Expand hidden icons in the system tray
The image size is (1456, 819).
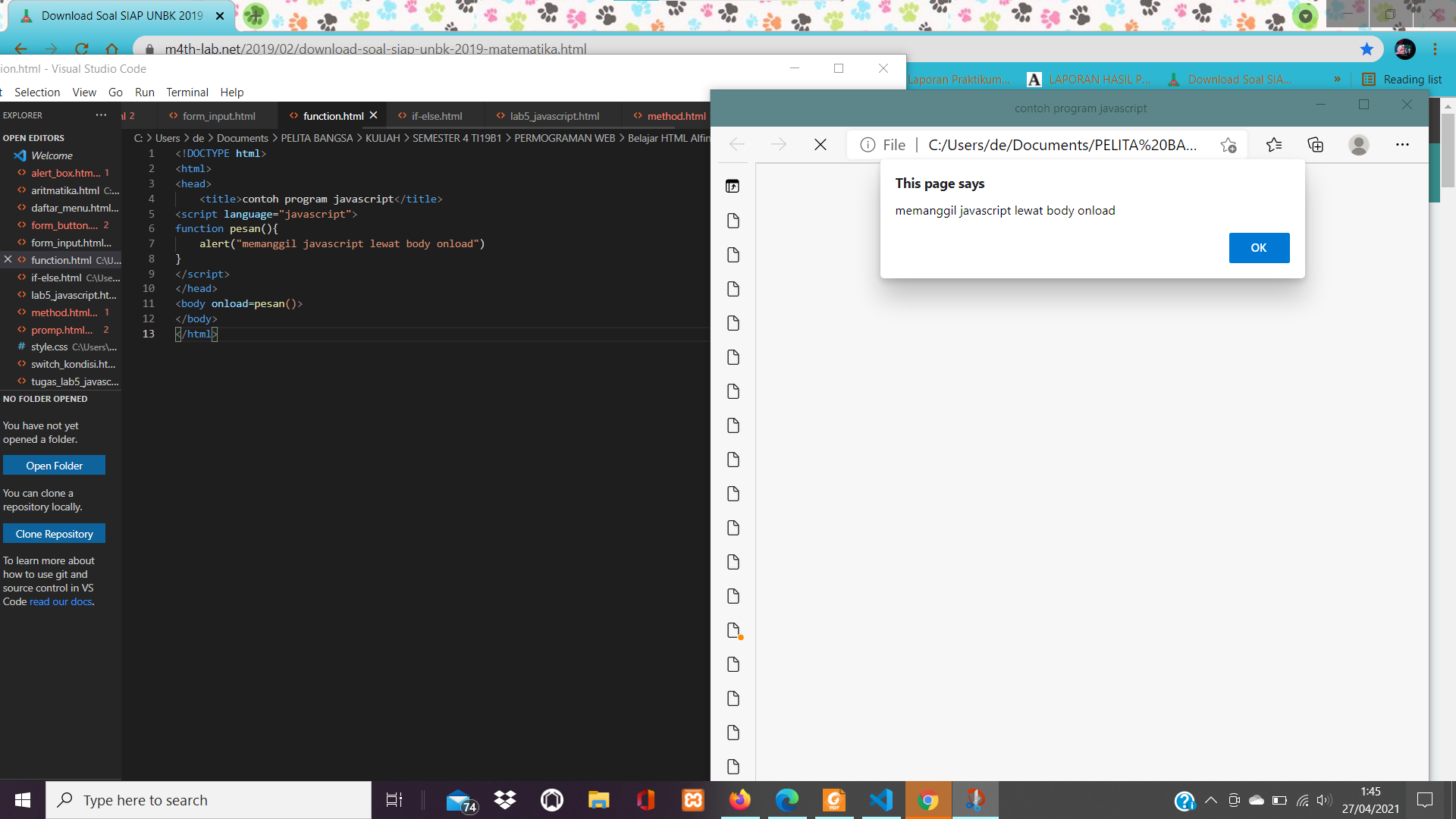[x=1211, y=800]
